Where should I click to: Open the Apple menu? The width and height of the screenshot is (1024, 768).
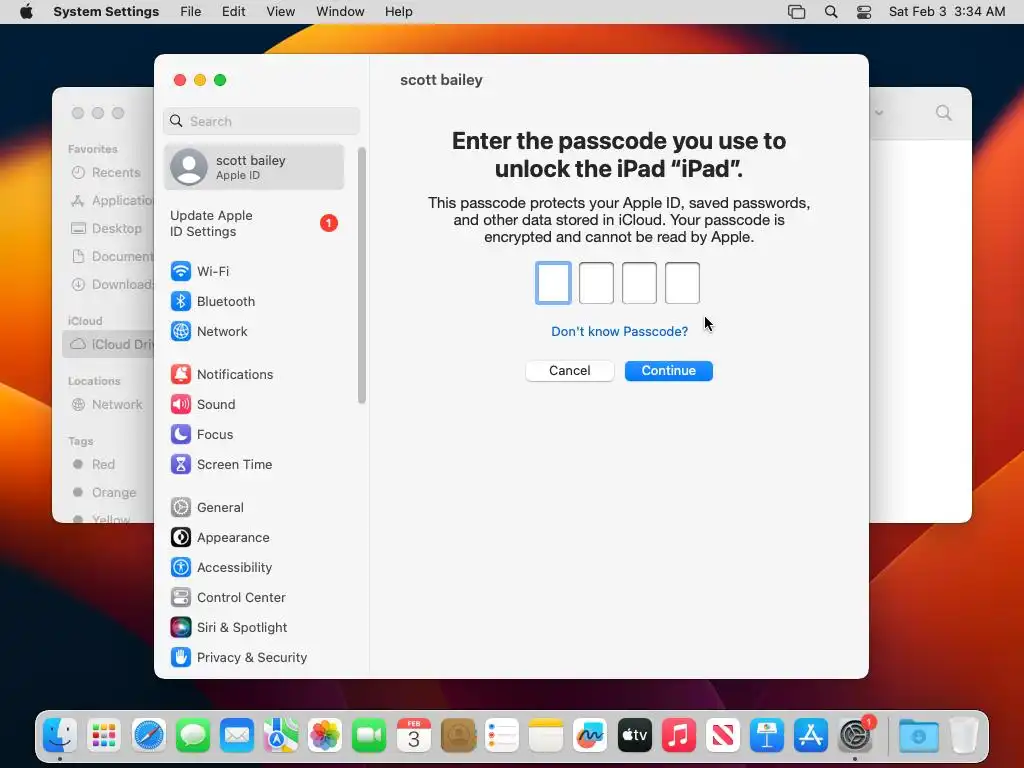26,12
